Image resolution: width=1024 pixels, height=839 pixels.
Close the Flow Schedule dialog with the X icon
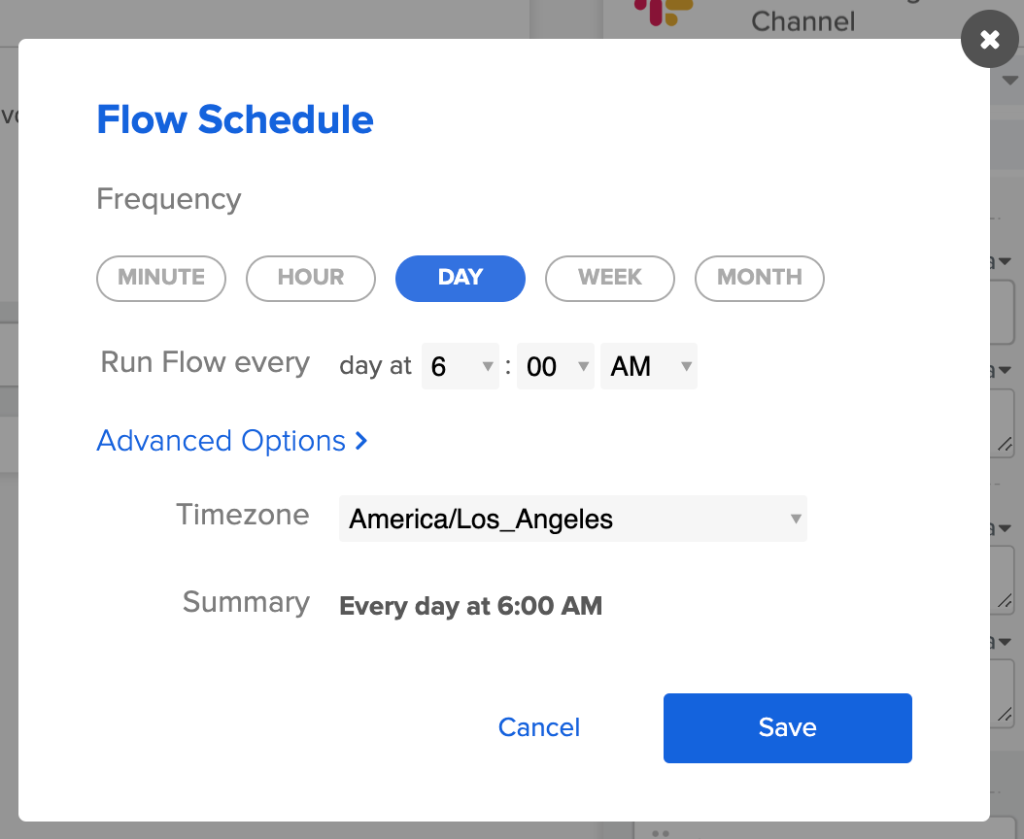[x=989, y=39]
